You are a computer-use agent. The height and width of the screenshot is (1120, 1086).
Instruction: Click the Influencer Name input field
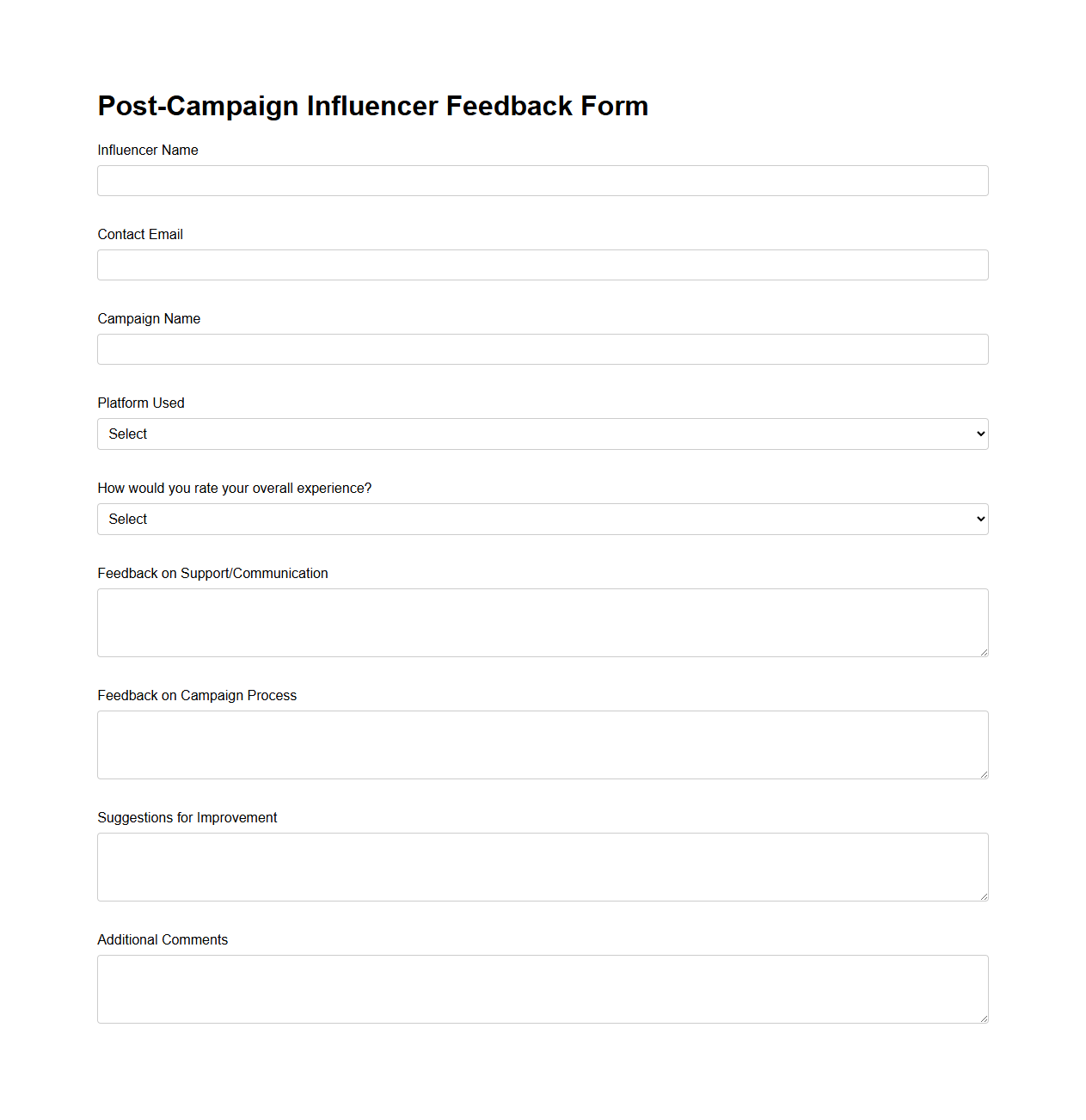pos(542,181)
